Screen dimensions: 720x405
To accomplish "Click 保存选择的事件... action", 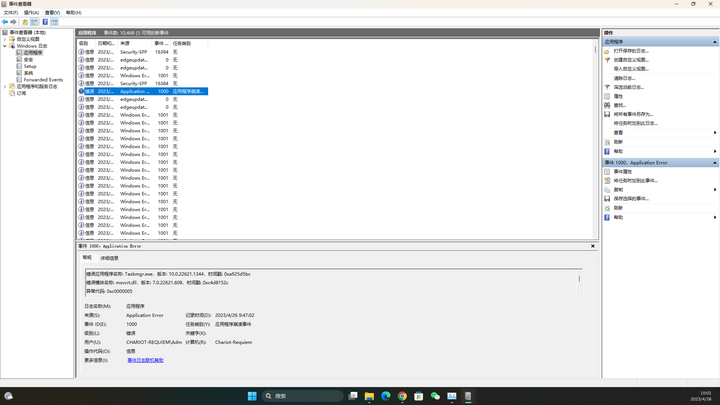I will [631, 199].
